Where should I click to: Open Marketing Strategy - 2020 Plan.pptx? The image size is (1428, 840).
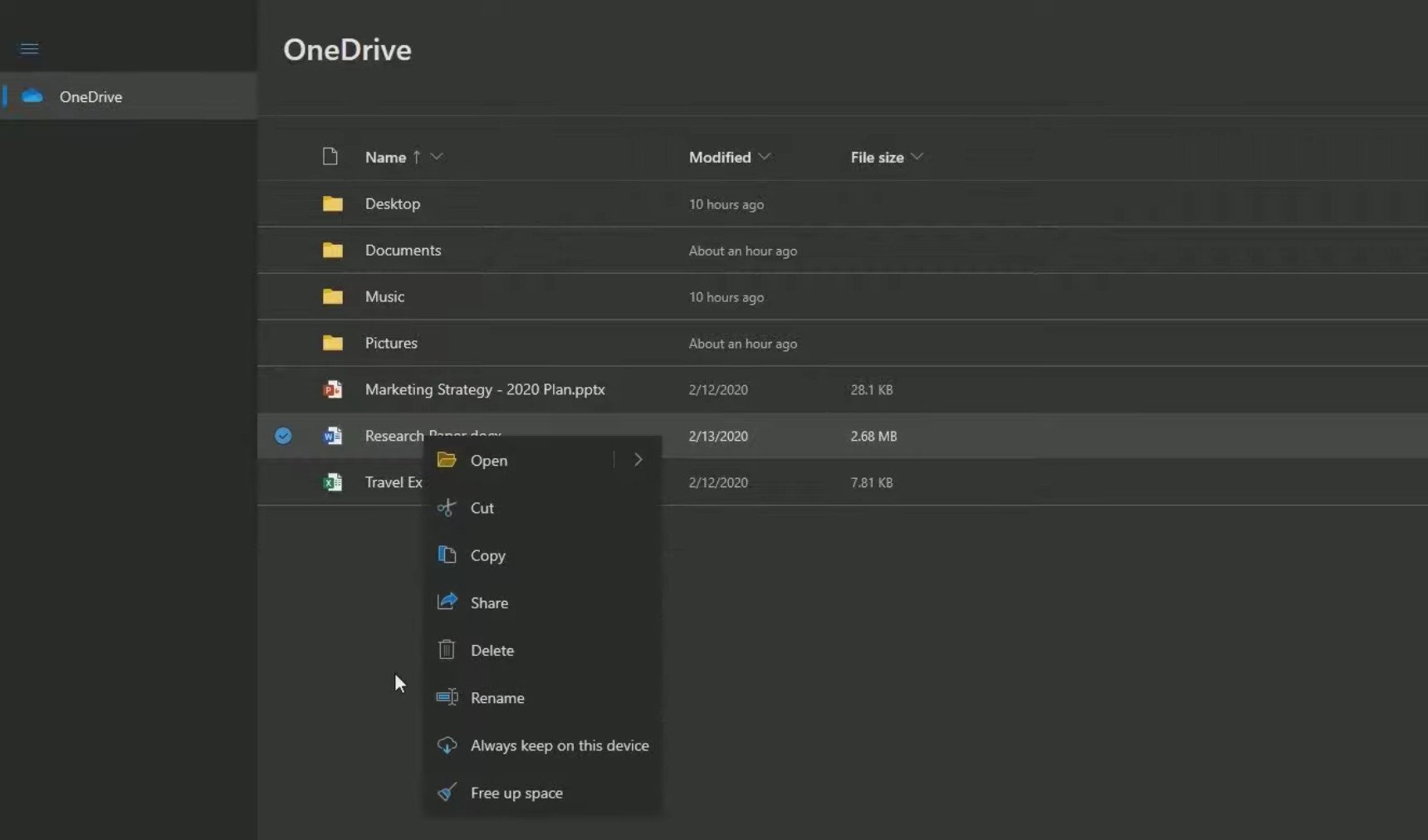coord(485,389)
